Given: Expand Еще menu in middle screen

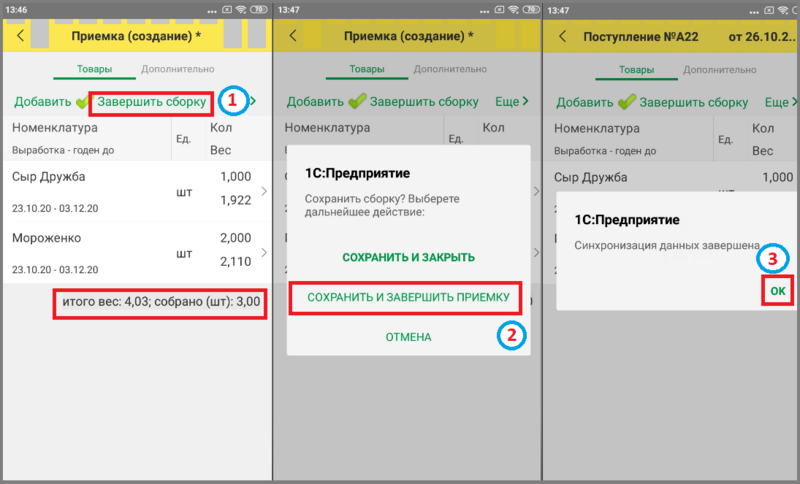Looking at the screenshot, I should (x=511, y=101).
